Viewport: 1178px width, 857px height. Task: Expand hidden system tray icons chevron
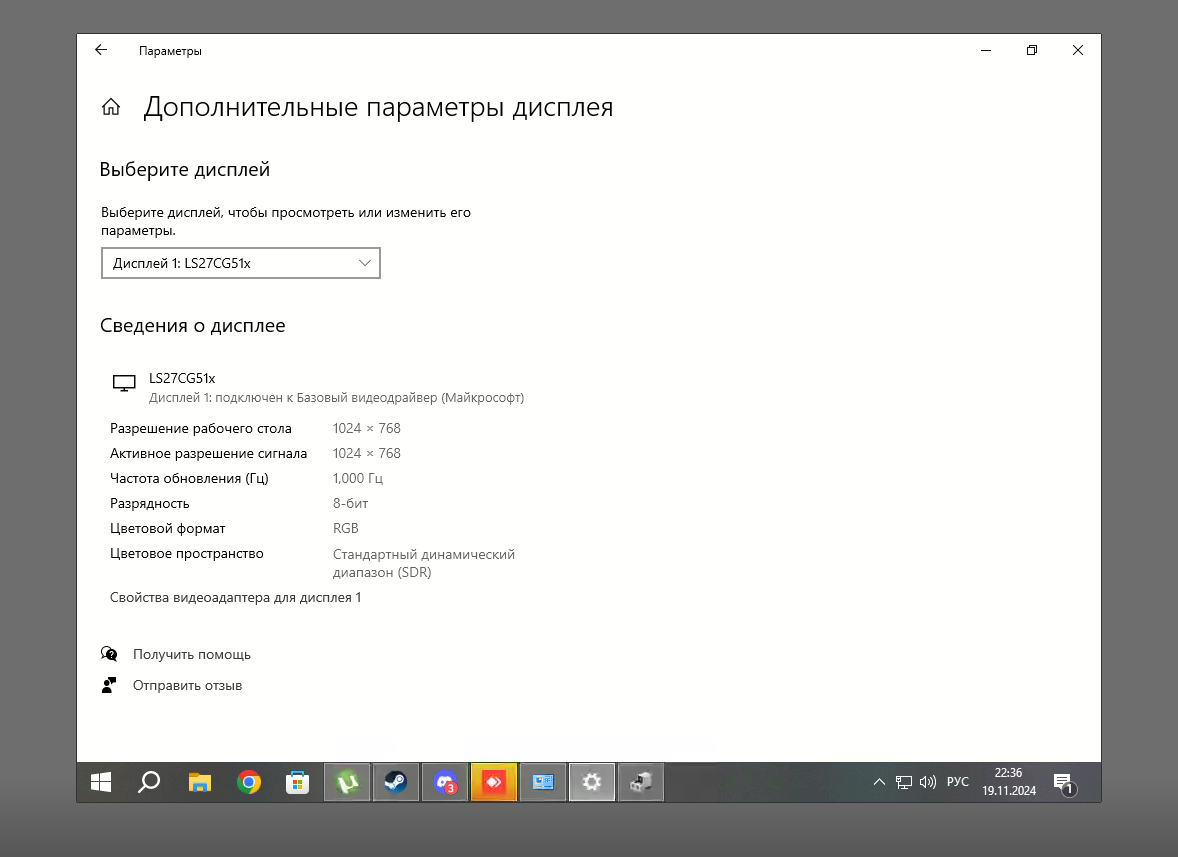[x=879, y=783]
